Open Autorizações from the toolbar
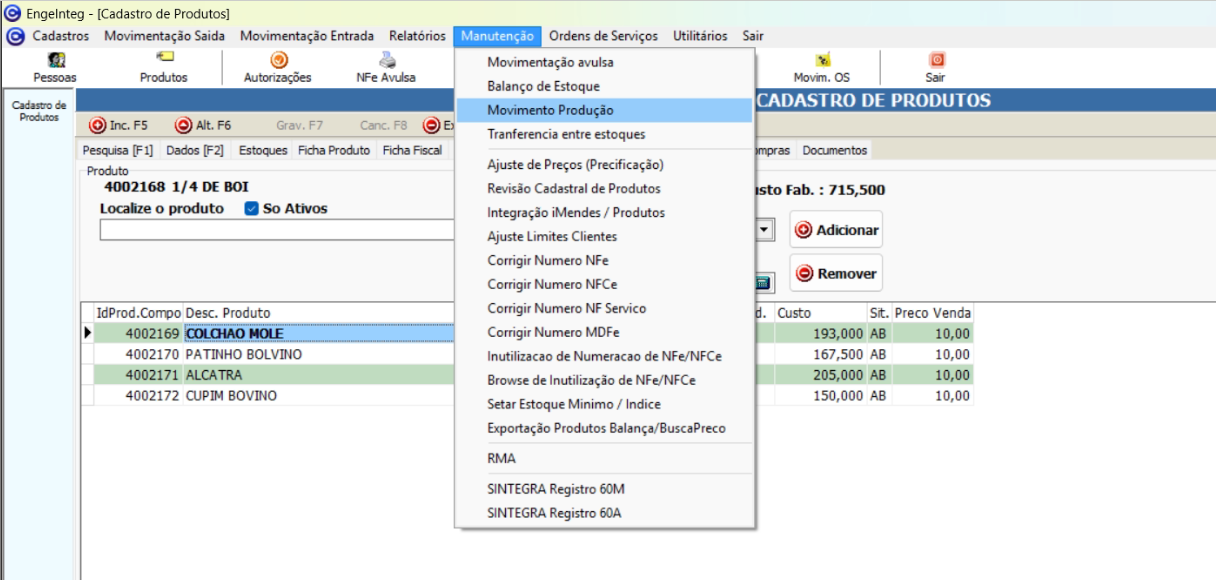 pyautogui.click(x=278, y=61)
